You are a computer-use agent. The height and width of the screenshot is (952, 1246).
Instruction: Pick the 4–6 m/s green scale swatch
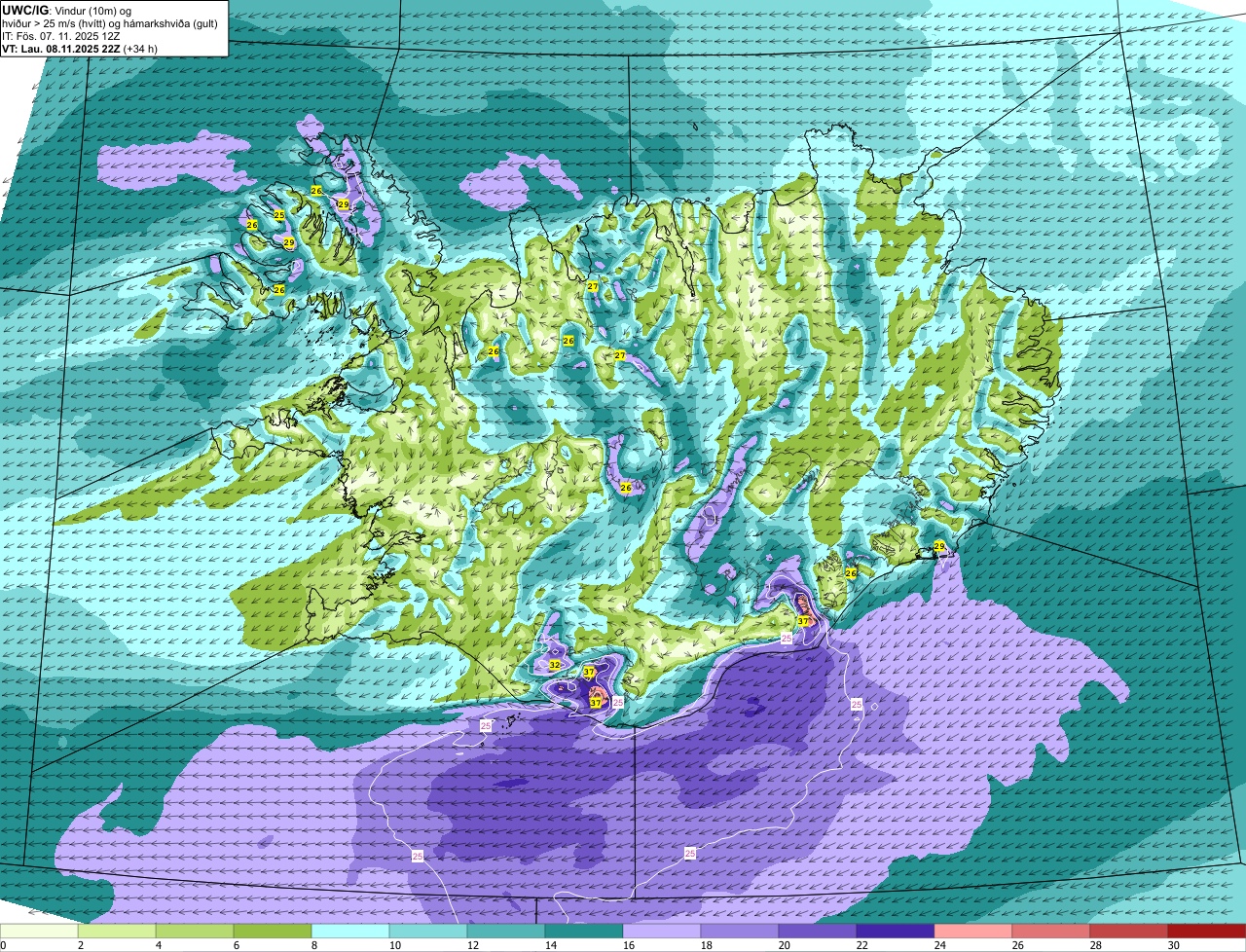pyautogui.click(x=195, y=932)
